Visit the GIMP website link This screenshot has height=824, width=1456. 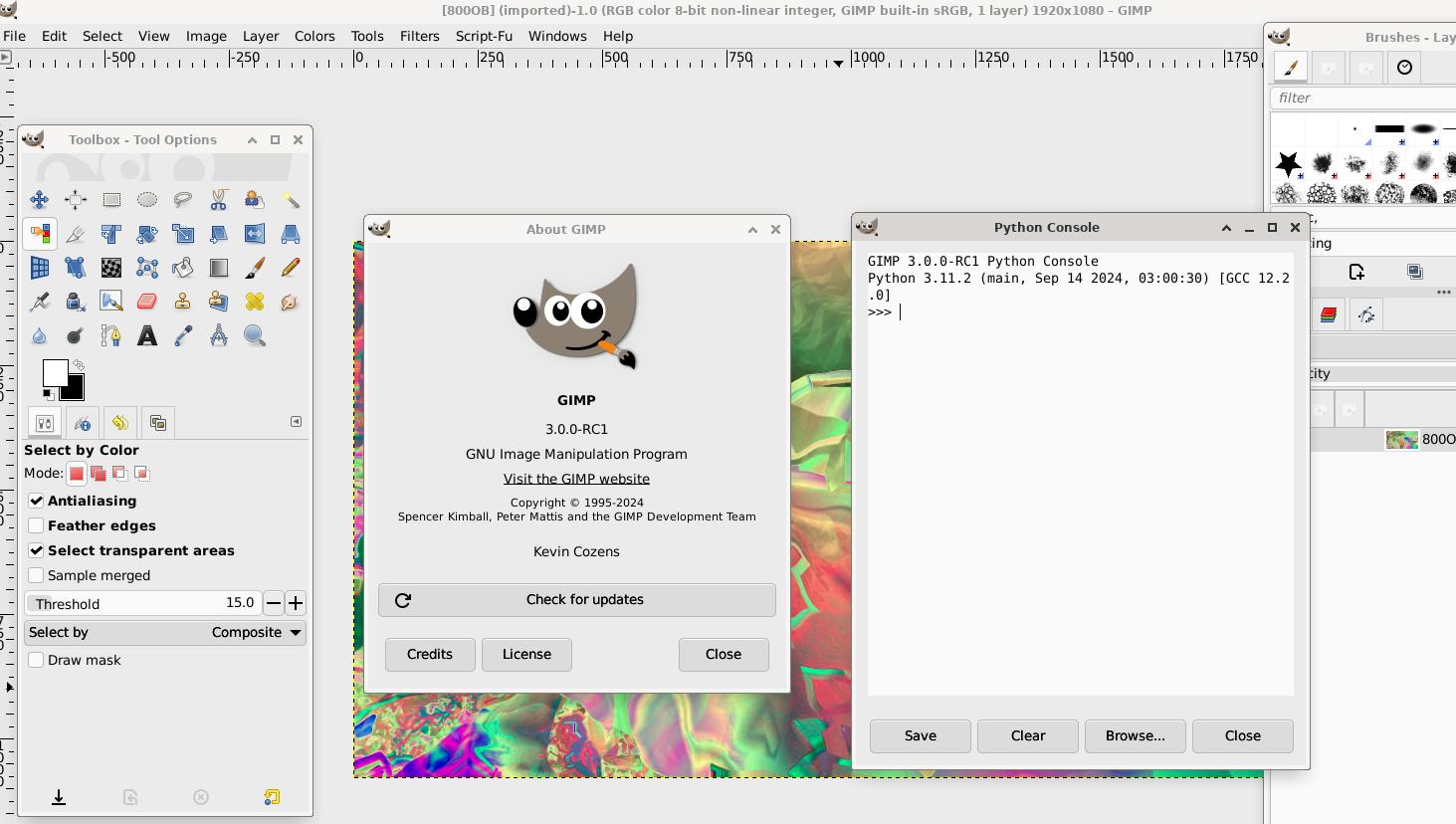[576, 479]
